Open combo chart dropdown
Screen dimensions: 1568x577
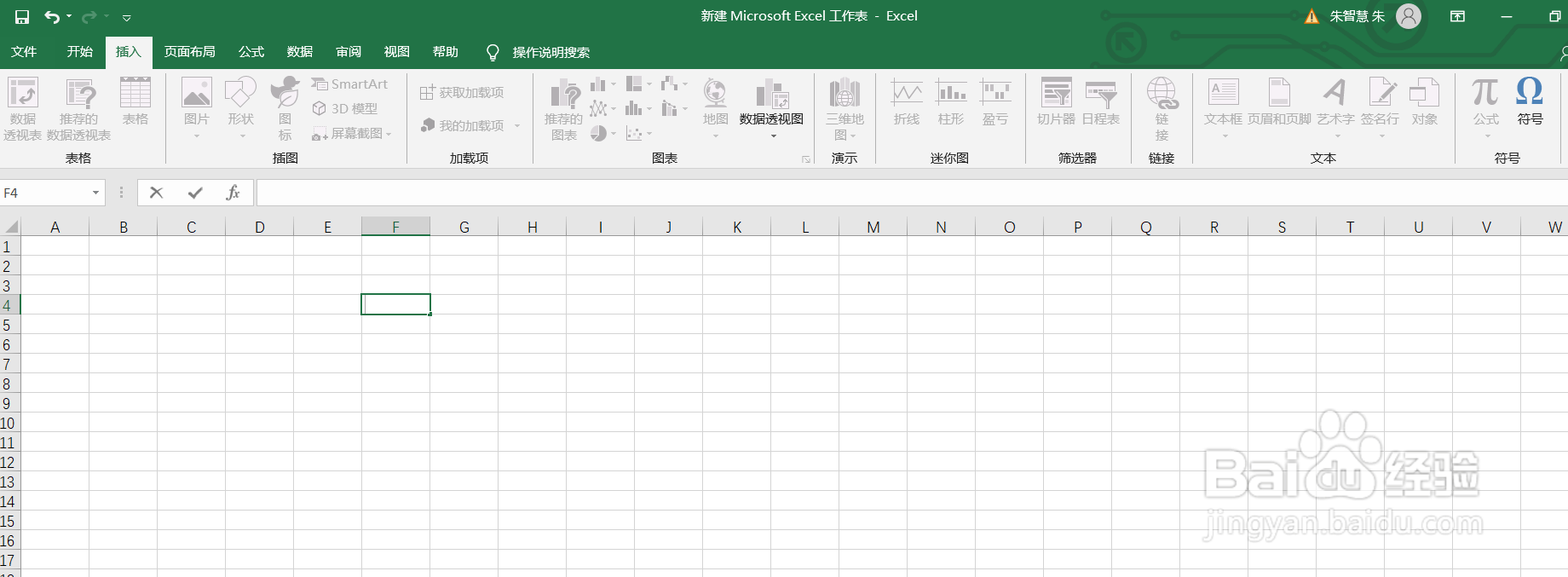pos(674,109)
